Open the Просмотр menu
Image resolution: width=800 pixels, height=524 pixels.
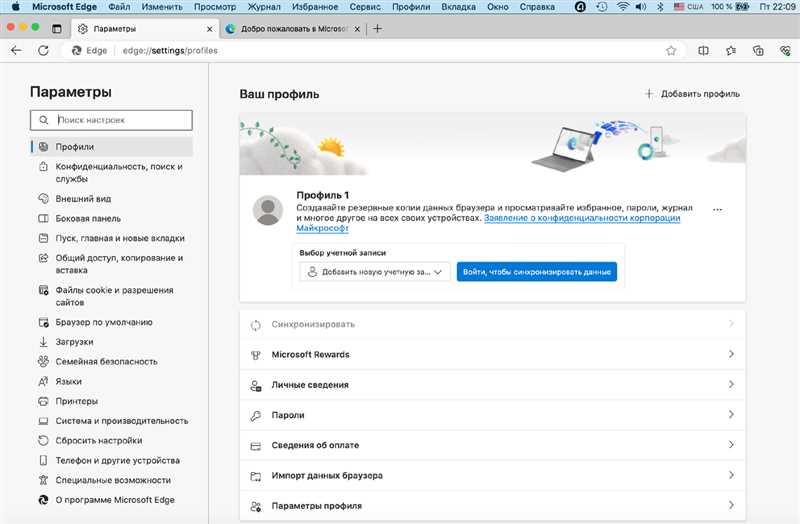click(215, 7)
